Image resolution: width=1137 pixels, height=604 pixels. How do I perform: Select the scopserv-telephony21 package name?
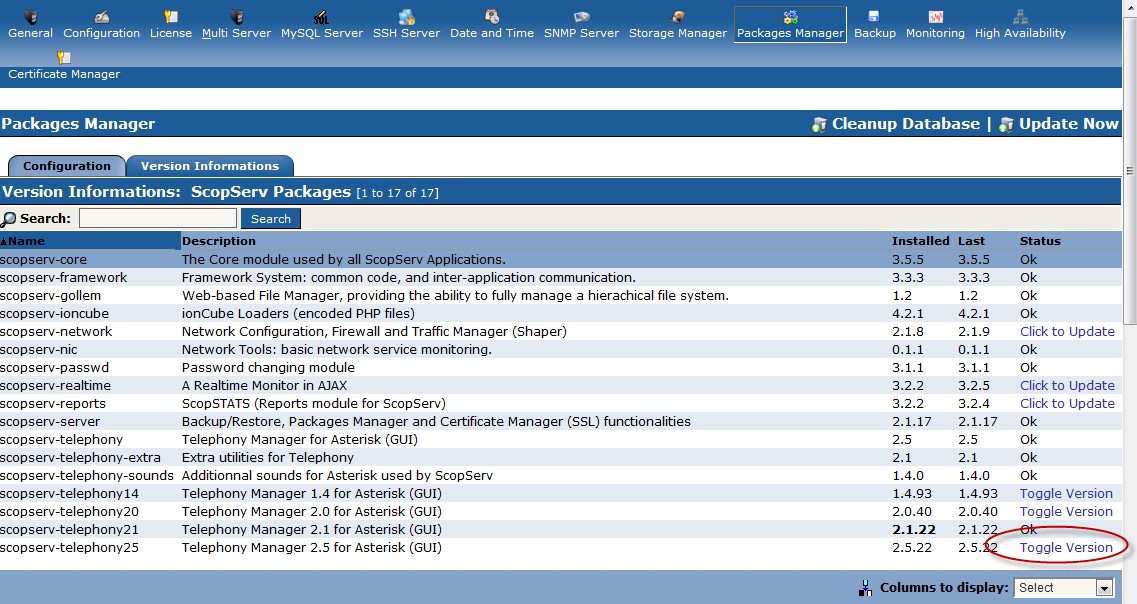tap(70, 530)
